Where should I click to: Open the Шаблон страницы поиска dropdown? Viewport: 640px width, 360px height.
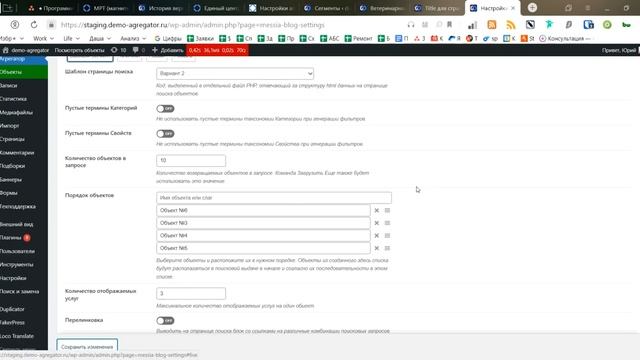click(x=235, y=73)
